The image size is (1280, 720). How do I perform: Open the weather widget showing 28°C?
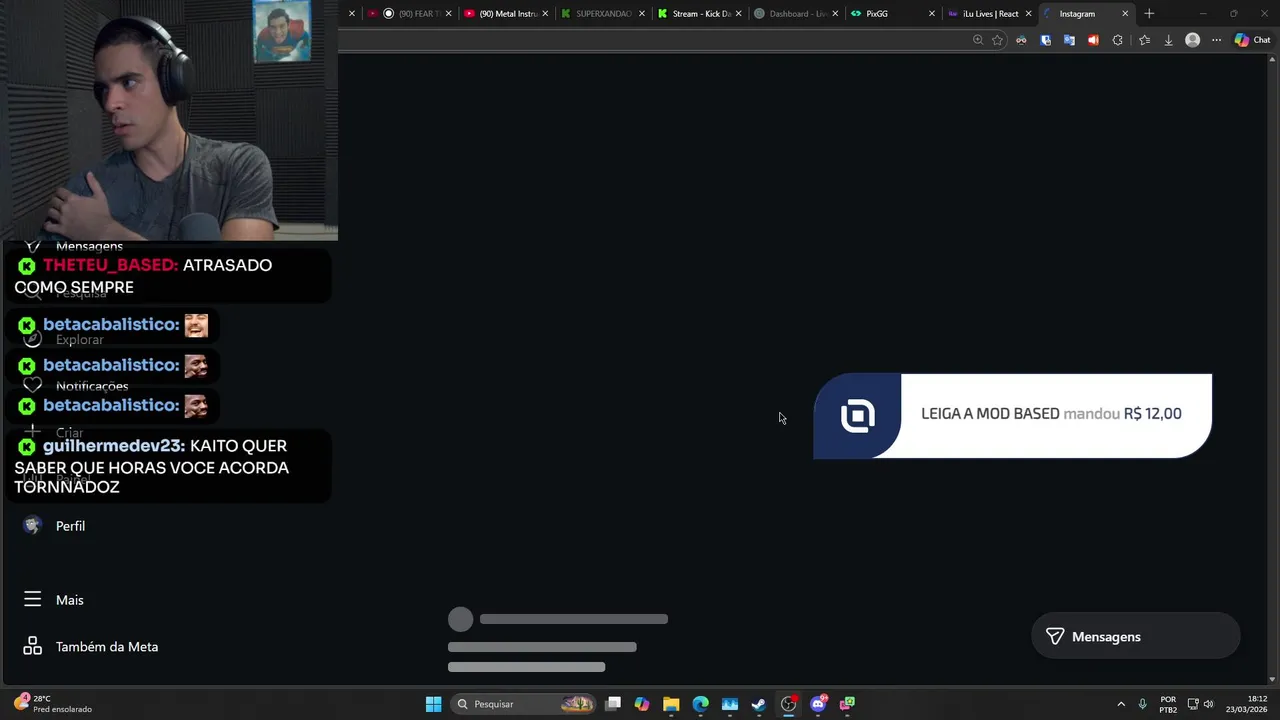[52, 704]
